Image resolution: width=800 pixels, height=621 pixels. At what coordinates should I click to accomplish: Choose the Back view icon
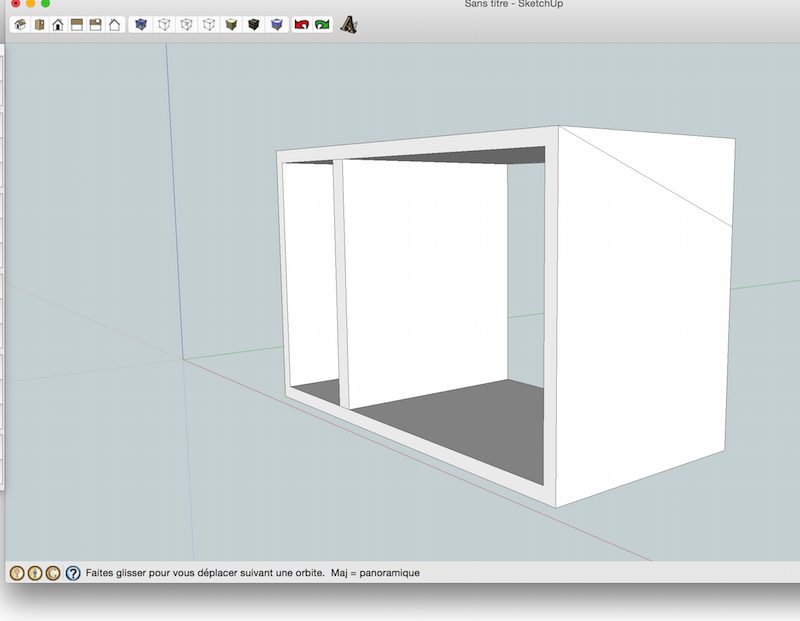95,24
